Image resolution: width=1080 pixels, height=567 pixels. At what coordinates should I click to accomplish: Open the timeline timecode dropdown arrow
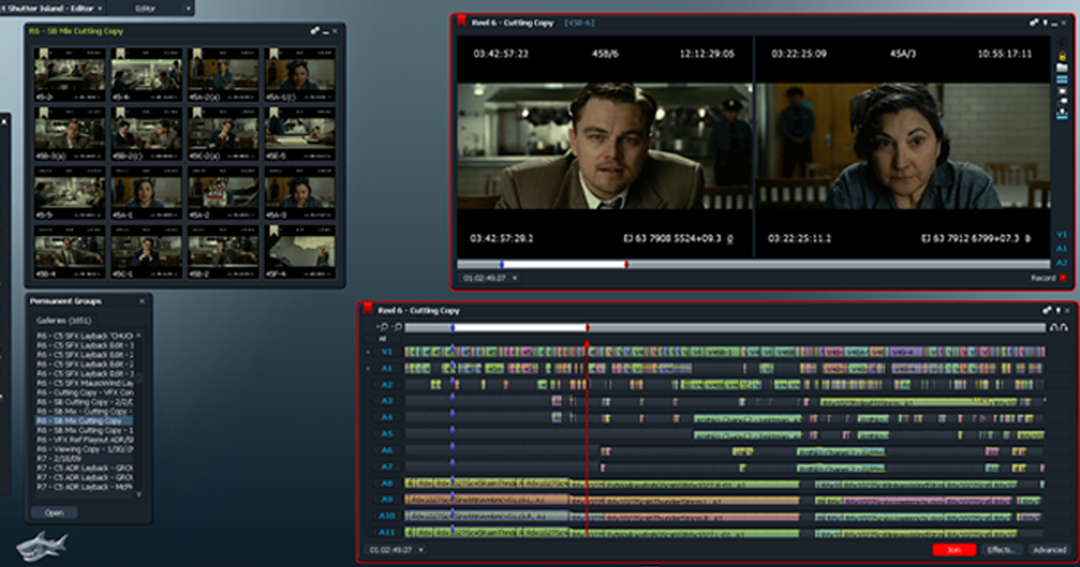point(421,550)
